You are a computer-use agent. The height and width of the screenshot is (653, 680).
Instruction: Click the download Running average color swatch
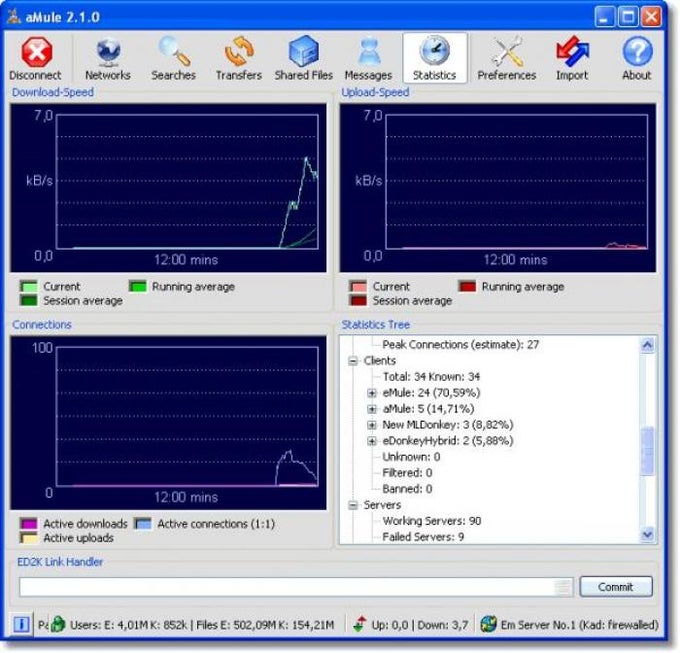138,287
